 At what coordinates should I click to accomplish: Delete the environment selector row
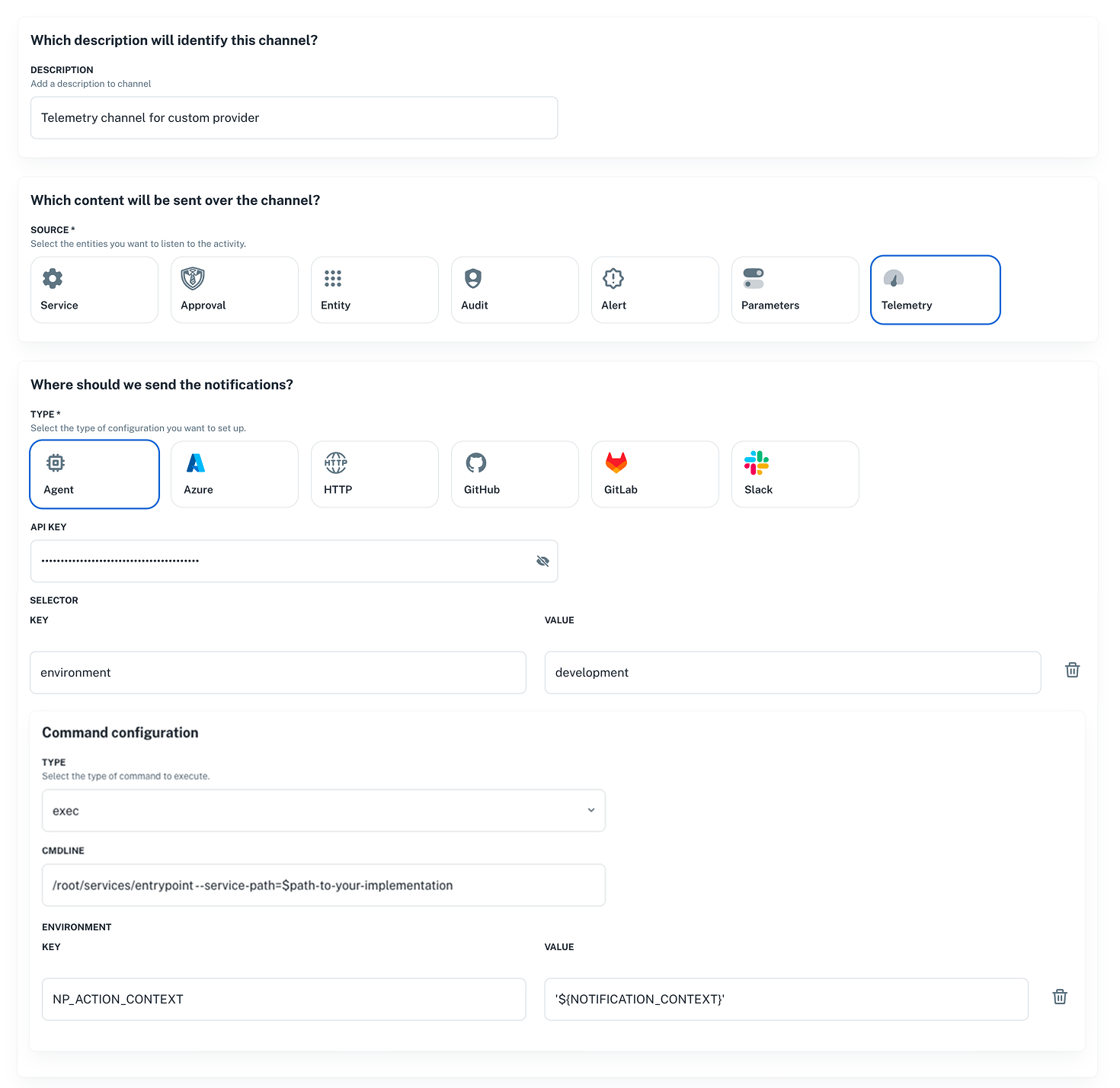pos(1072,670)
